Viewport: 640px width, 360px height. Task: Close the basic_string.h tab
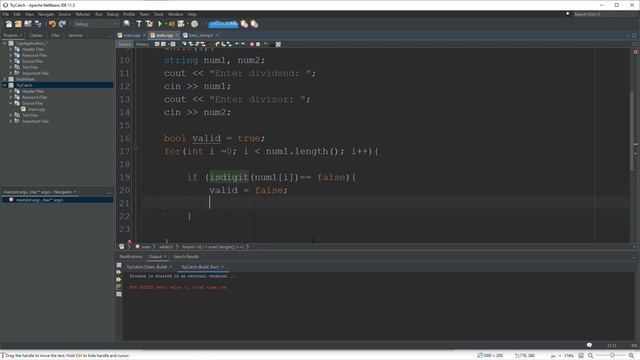coord(217,36)
